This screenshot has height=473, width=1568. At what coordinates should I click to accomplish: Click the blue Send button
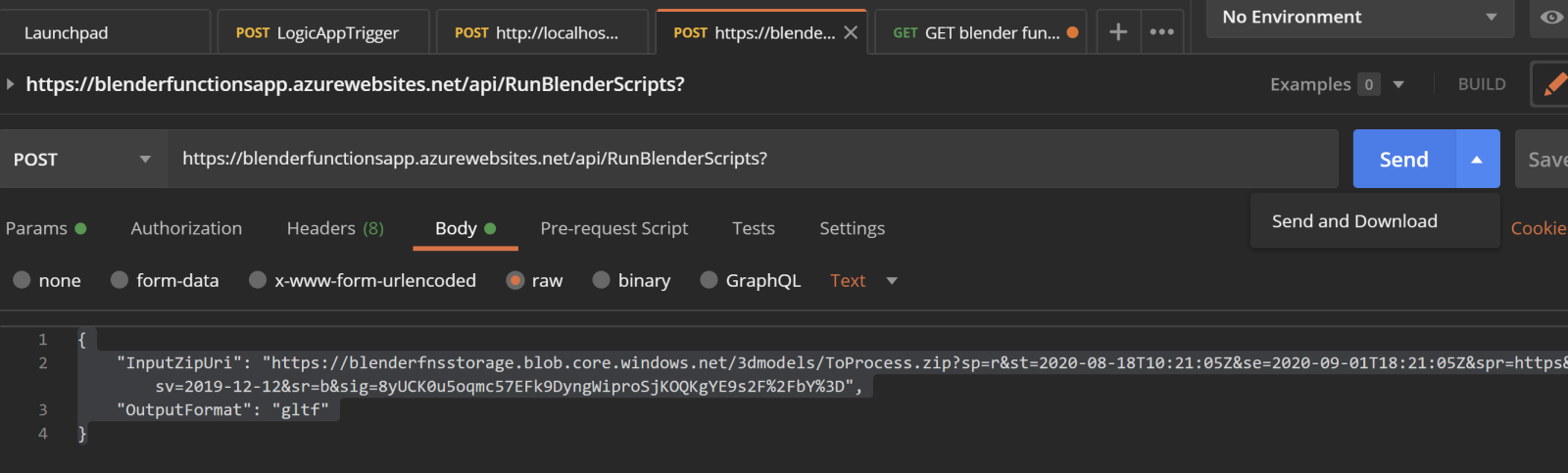[1404, 159]
